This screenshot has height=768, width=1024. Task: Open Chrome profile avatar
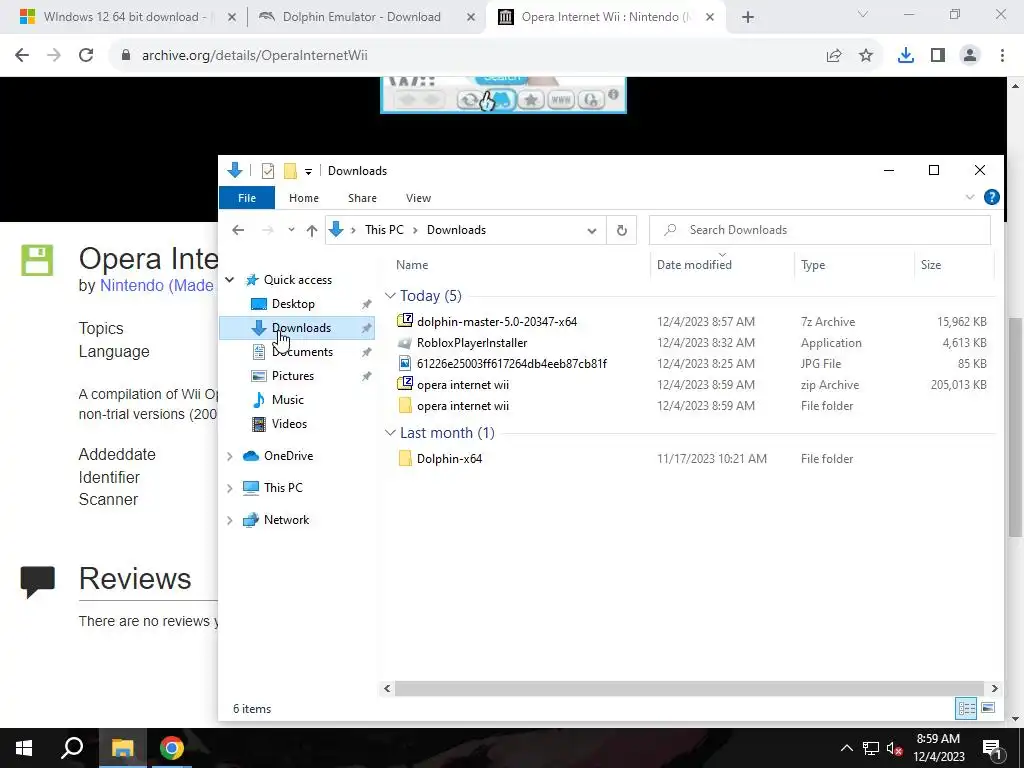970,56
